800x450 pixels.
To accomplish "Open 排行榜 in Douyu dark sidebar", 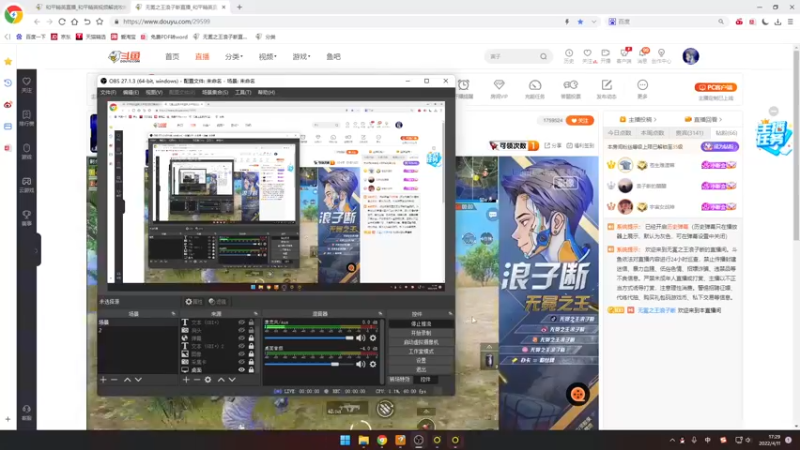I will (27, 118).
